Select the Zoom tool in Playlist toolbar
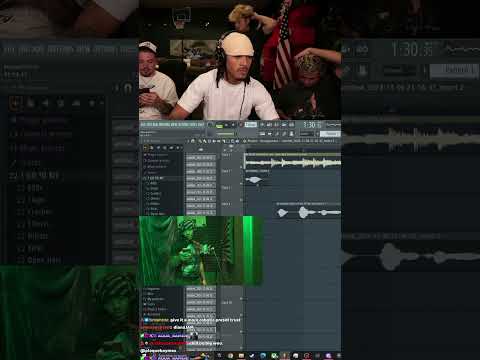Image resolution: width=480 pixels, height=360 pixels. (x=232, y=141)
